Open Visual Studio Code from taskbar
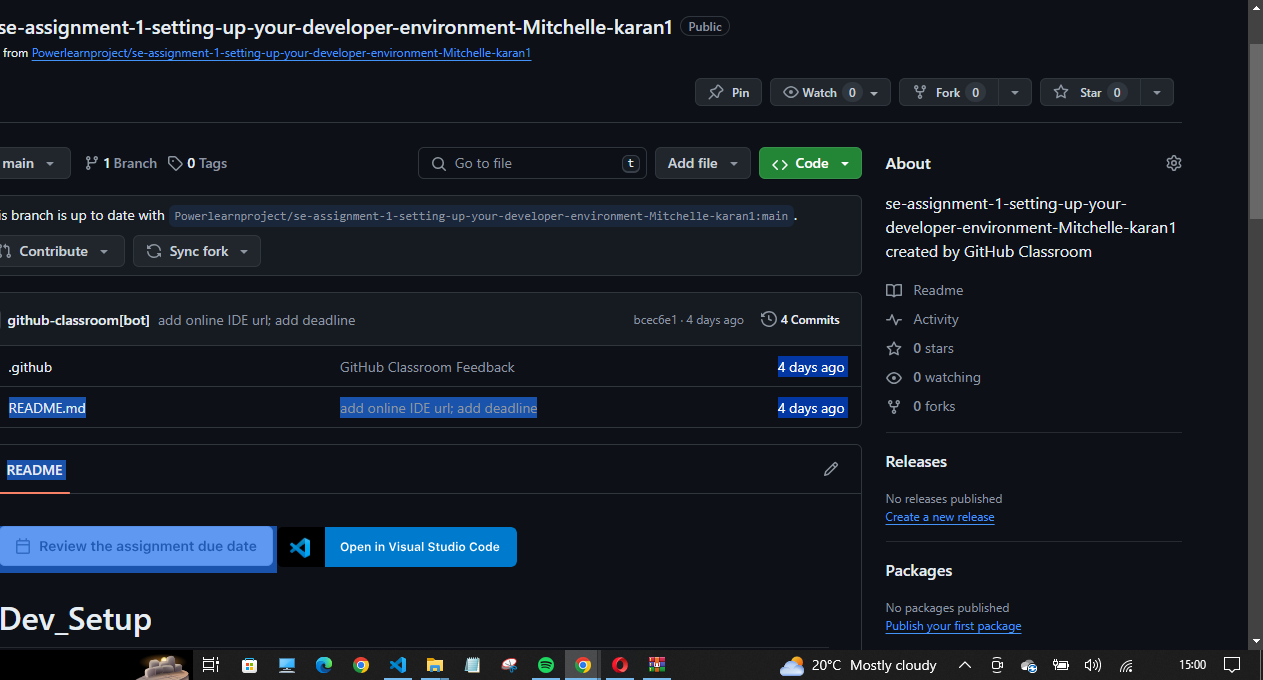1263x680 pixels. (x=398, y=665)
